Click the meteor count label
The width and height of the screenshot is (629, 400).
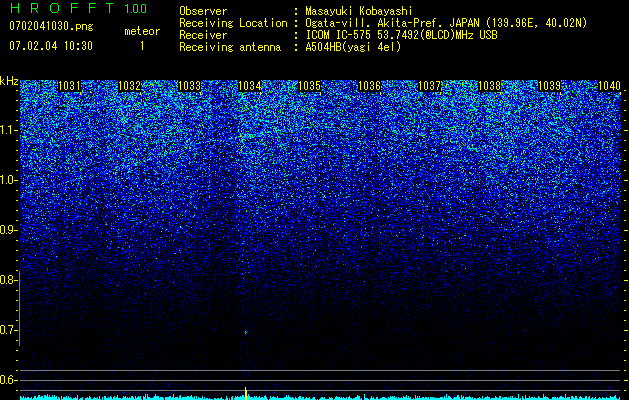coord(142,31)
